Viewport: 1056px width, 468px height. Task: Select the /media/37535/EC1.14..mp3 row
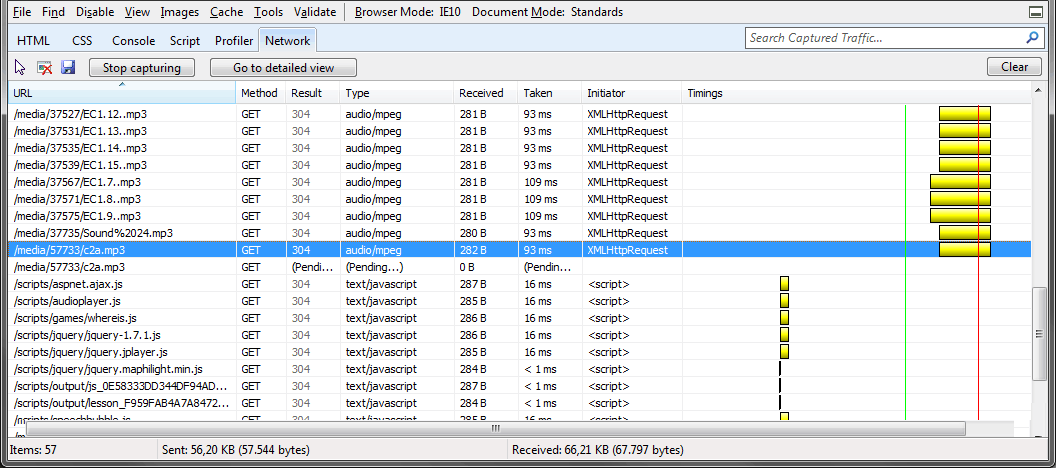(x=519, y=147)
